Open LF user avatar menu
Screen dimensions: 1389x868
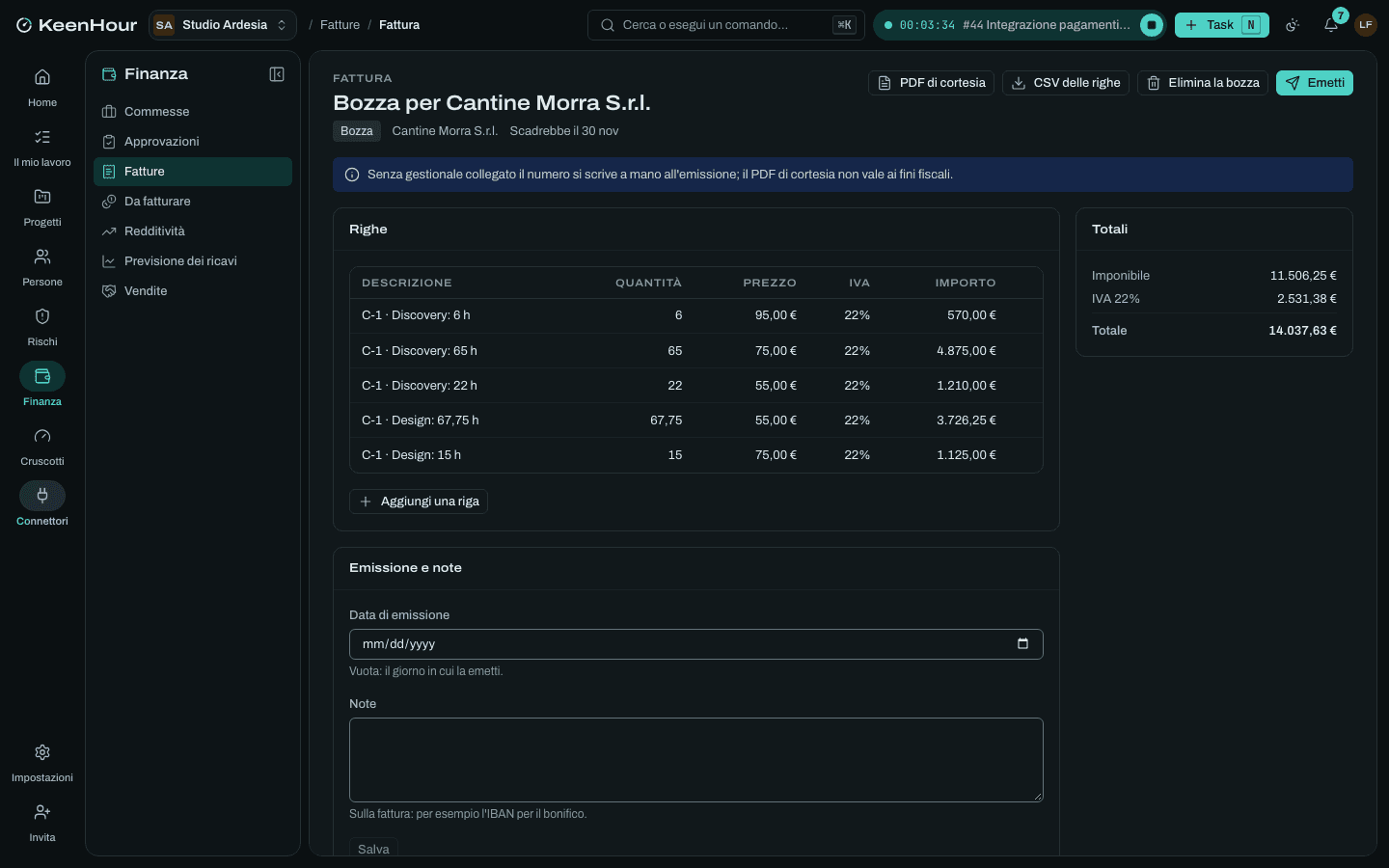coord(1366,25)
